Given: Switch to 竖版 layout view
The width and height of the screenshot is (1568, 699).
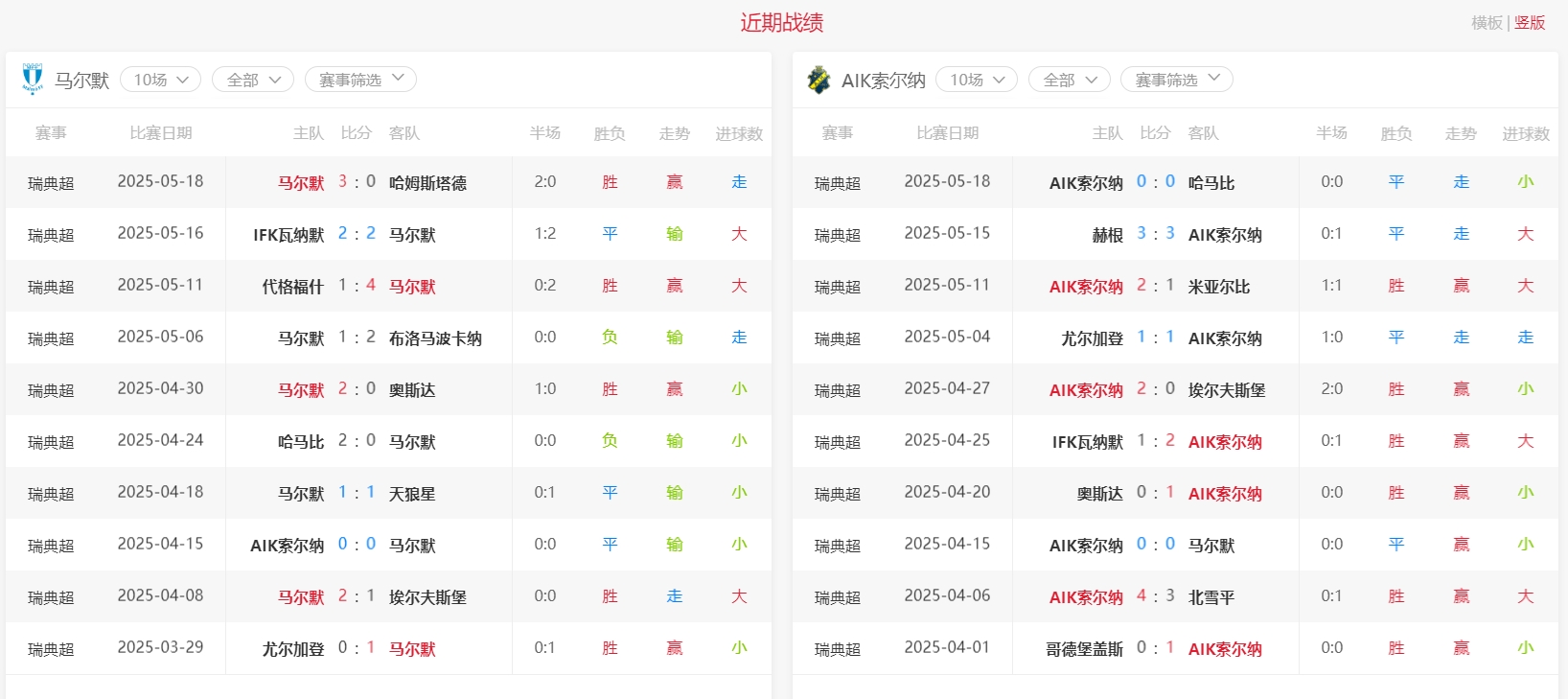Looking at the screenshot, I should pos(1530,23).
